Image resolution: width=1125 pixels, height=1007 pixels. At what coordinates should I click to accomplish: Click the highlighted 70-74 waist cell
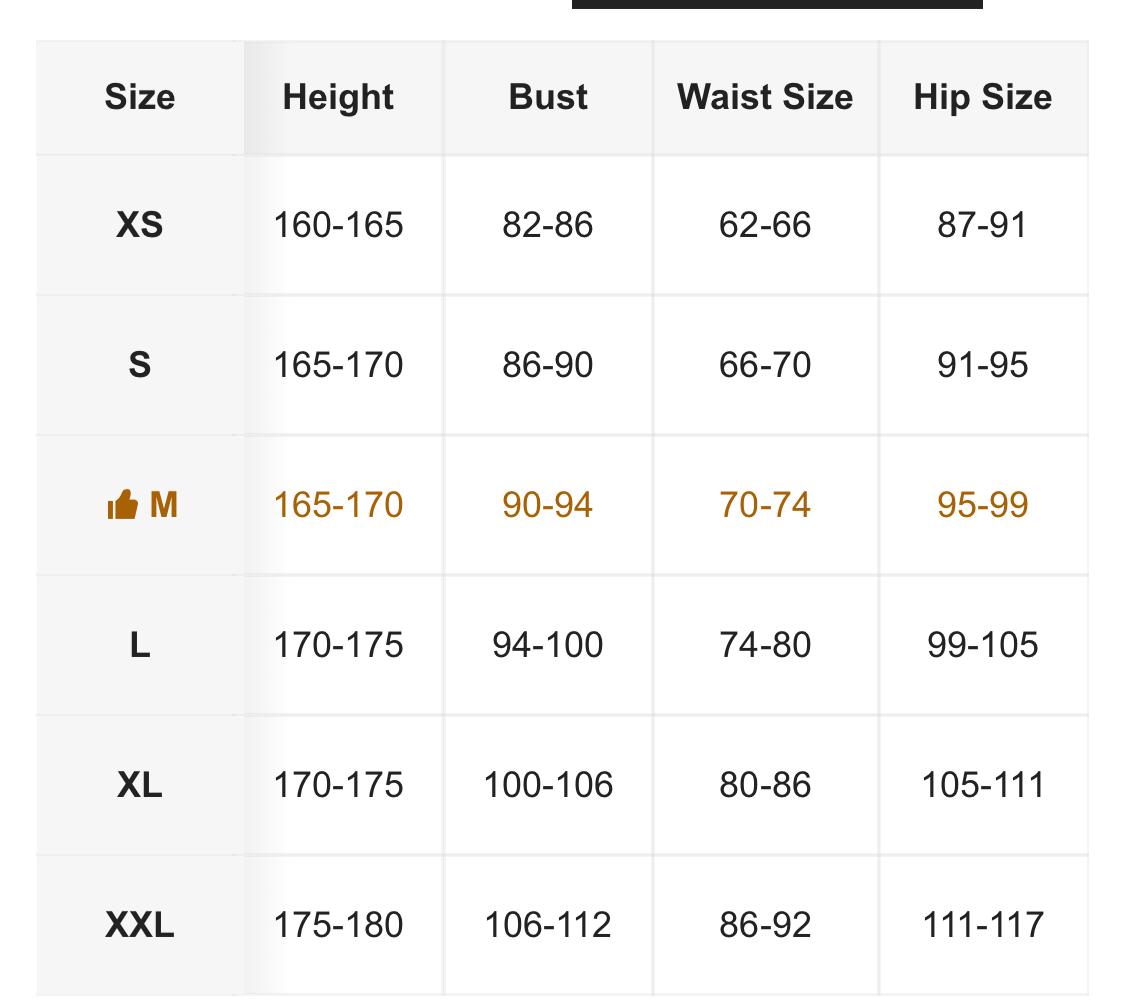click(x=765, y=505)
